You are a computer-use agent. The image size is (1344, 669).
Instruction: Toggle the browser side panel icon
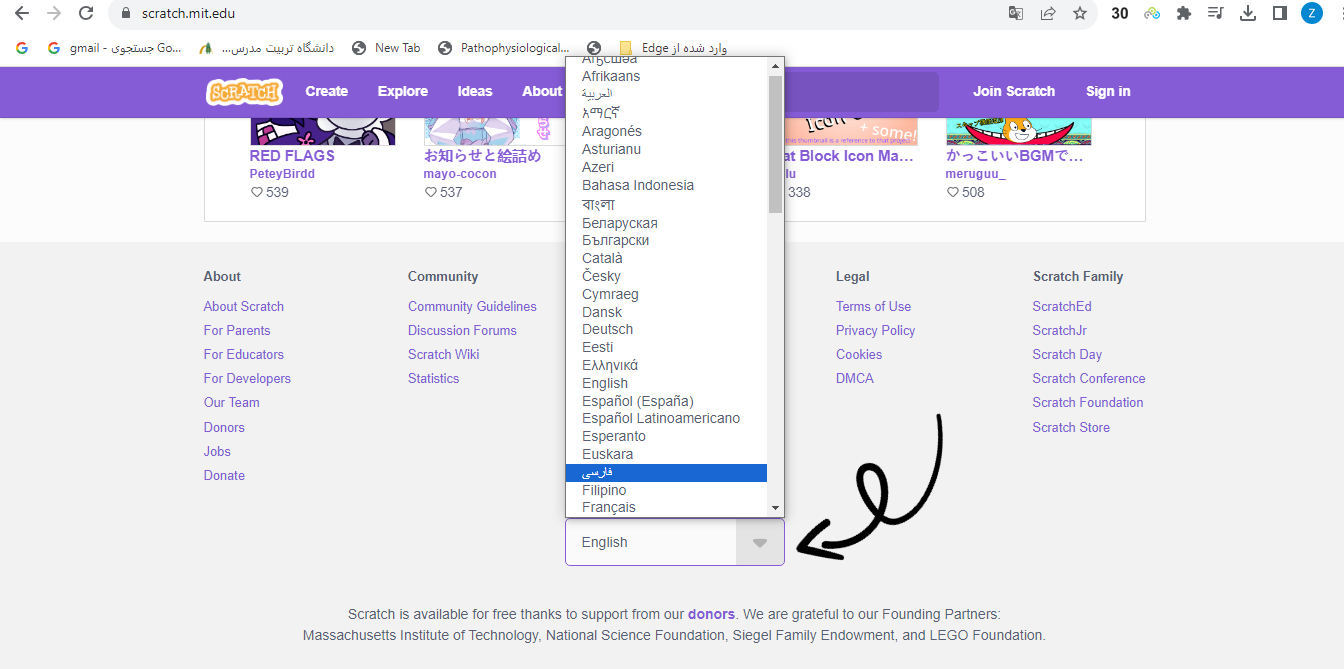[x=1279, y=14]
